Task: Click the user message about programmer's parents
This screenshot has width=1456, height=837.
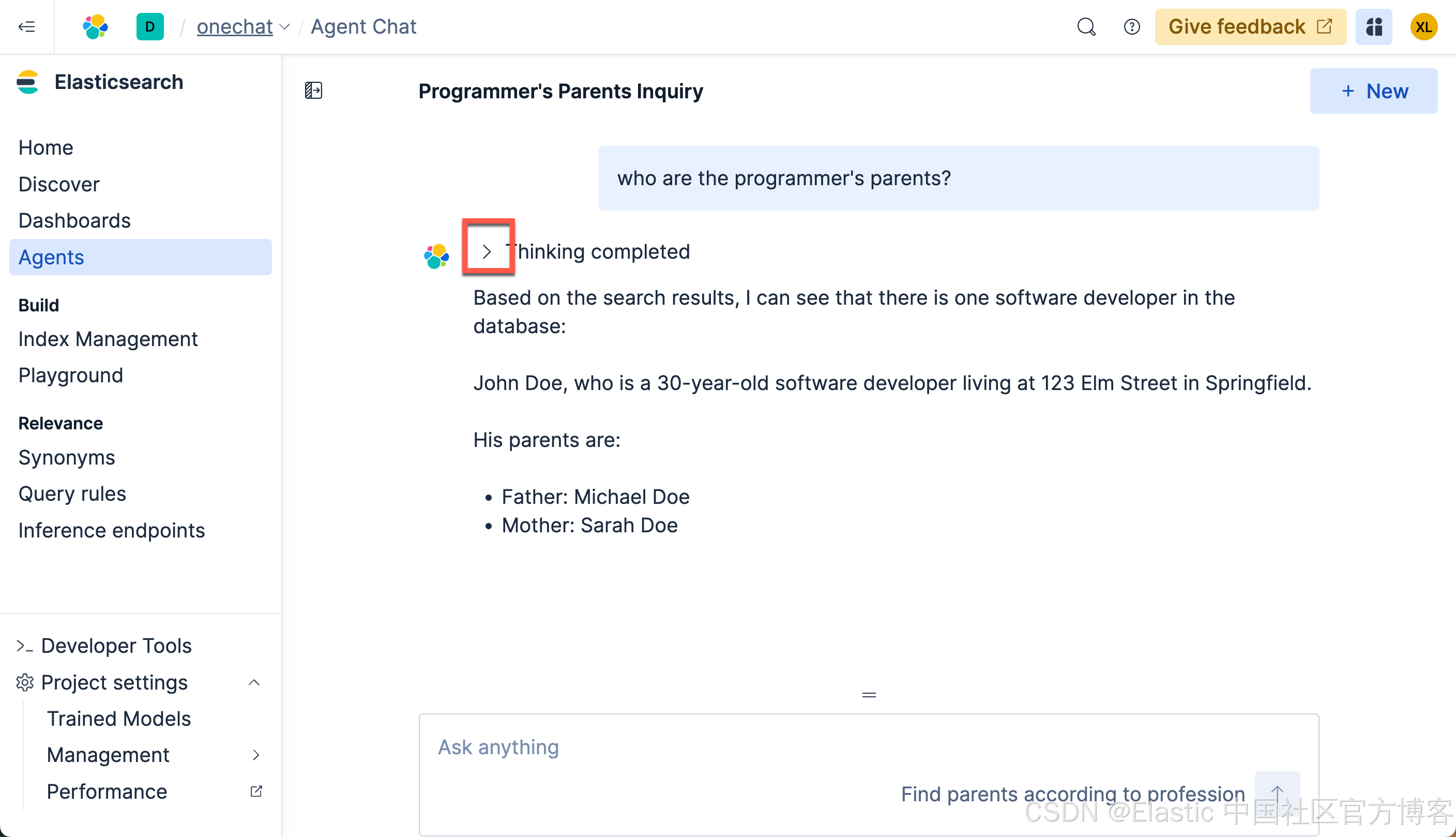Action: (x=959, y=178)
